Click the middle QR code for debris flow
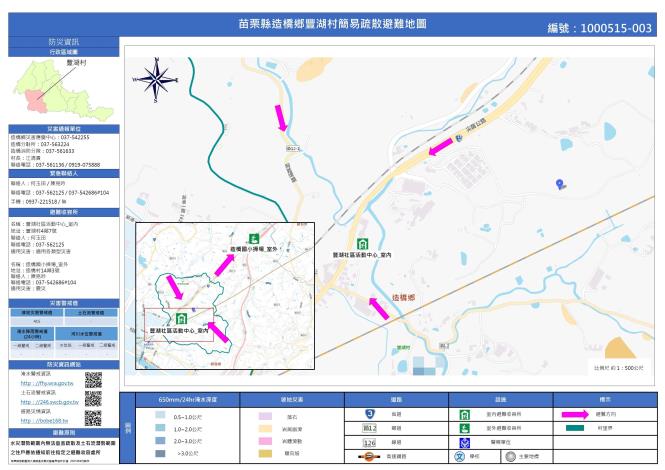The width and height of the screenshot is (665, 470). tap(93, 399)
